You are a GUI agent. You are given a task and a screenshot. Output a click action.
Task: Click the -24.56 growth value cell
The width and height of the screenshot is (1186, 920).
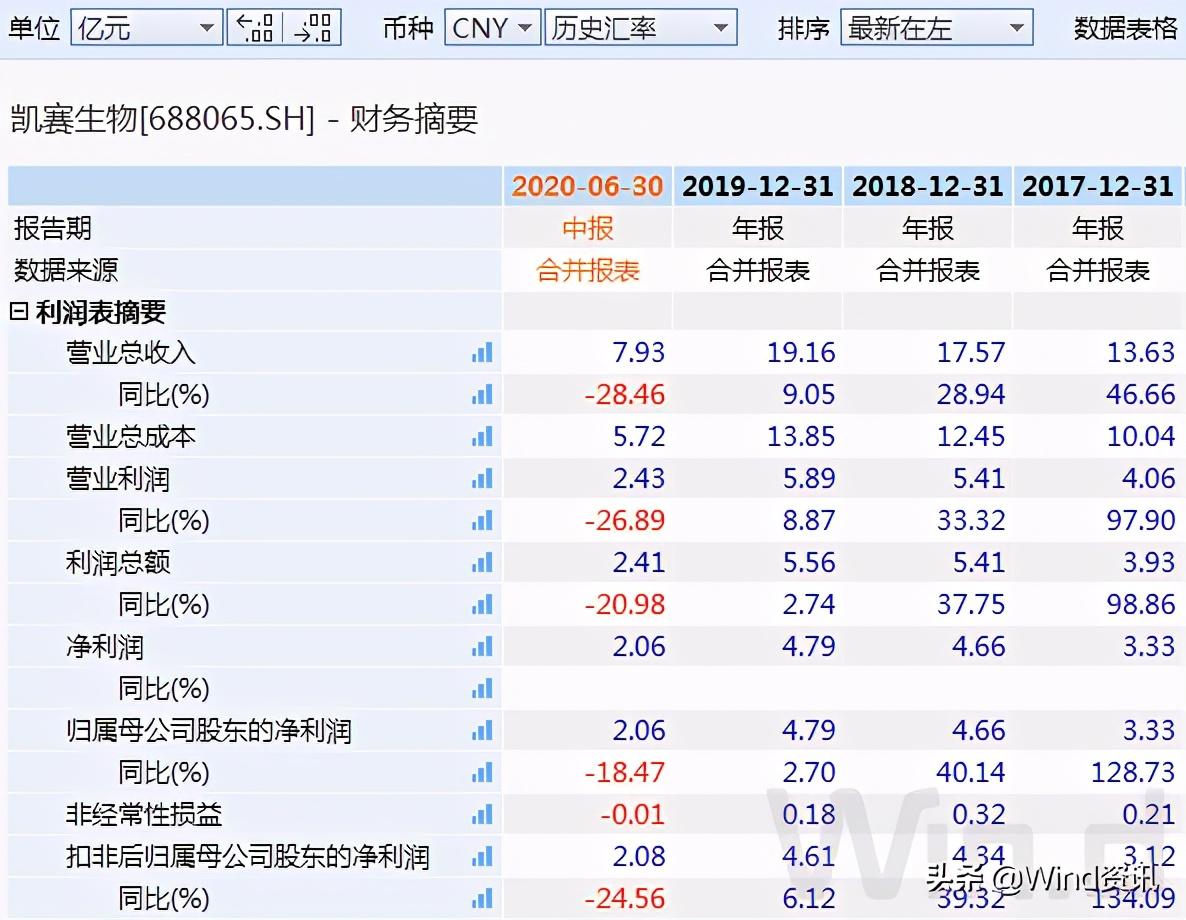point(588,898)
